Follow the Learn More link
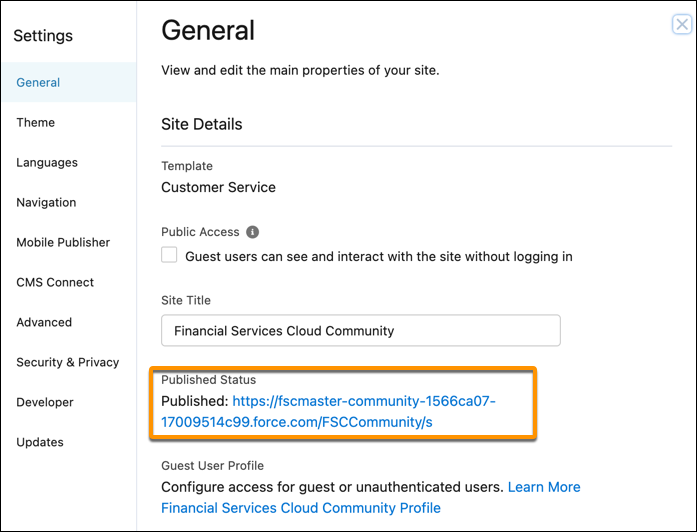Screen dimensions: 697x532 click(544, 487)
